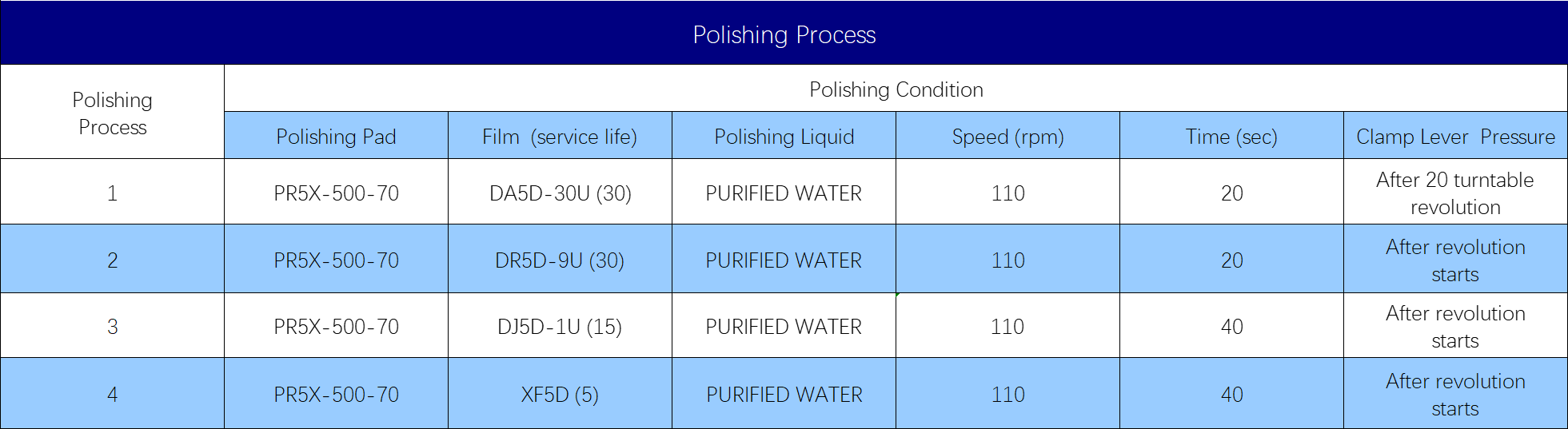Click the After 20 turntable revolution cell
Image resolution: width=1568 pixels, height=429 pixels.
click(1455, 193)
